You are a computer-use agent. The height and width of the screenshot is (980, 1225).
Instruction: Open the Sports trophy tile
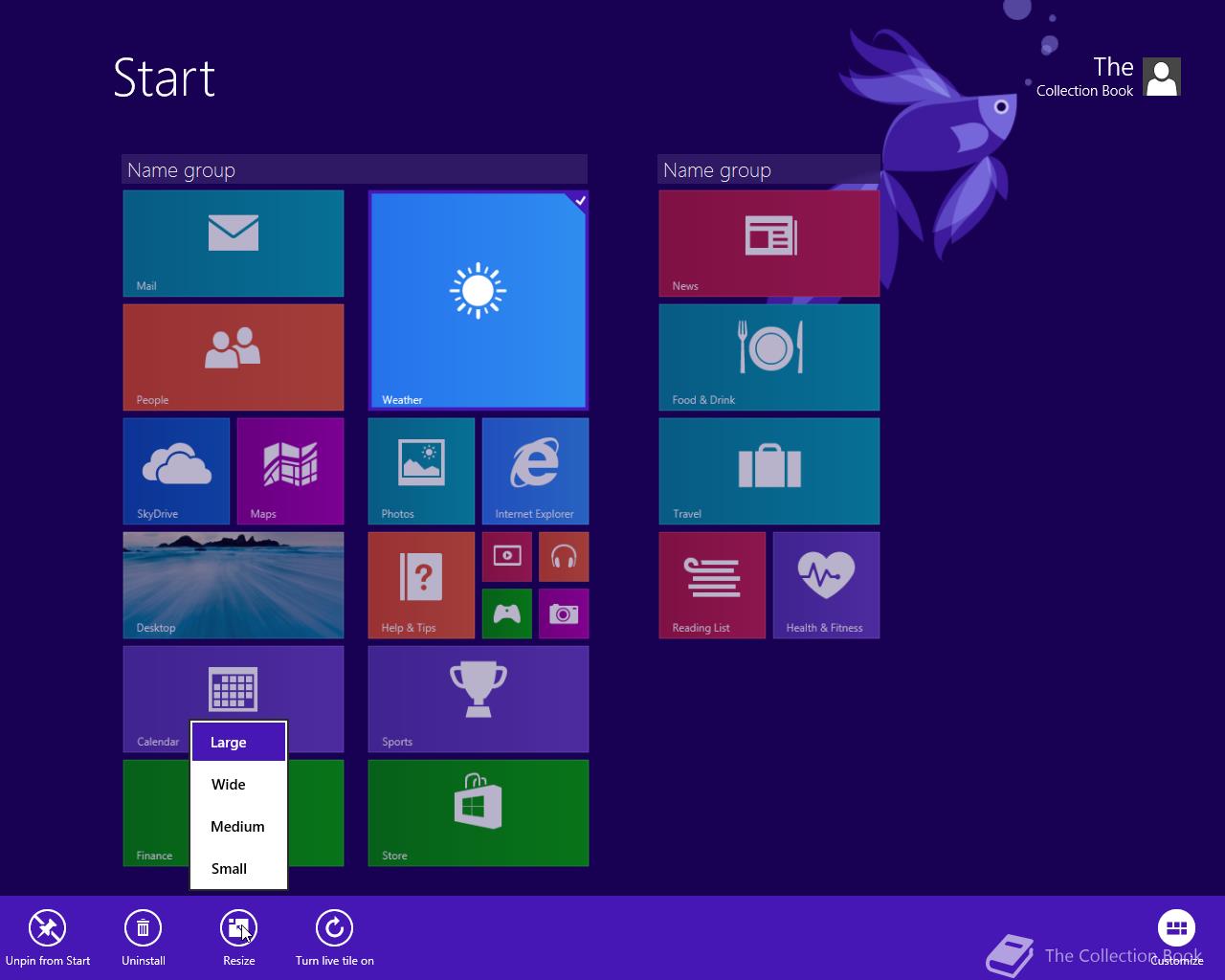[x=479, y=699]
